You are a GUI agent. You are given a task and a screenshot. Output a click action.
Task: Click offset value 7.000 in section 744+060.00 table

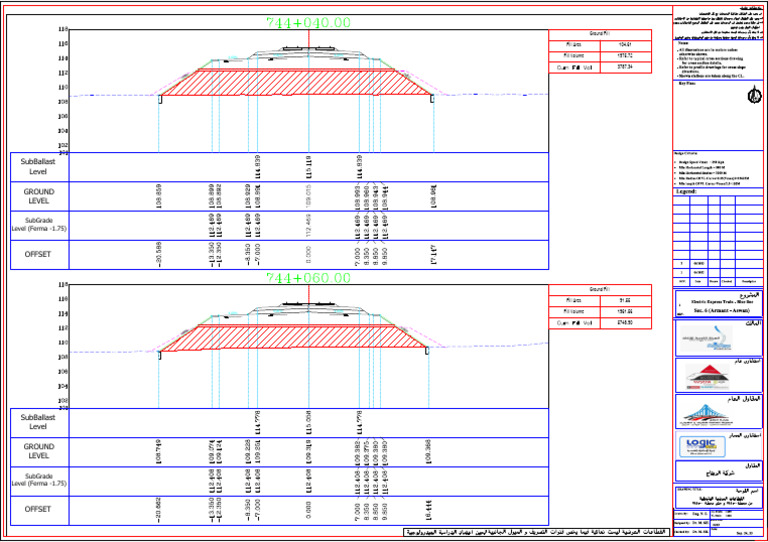point(359,511)
